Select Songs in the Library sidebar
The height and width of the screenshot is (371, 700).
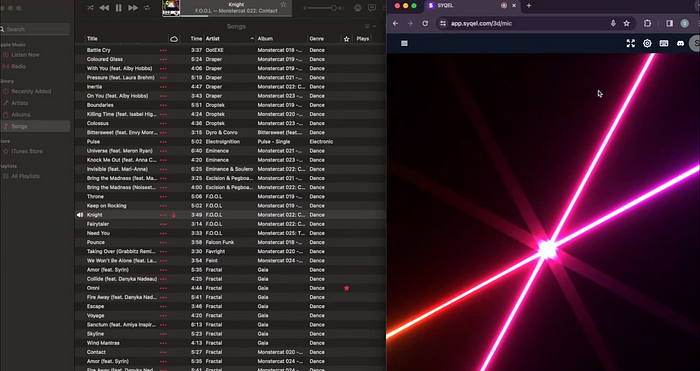click(35, 126)
